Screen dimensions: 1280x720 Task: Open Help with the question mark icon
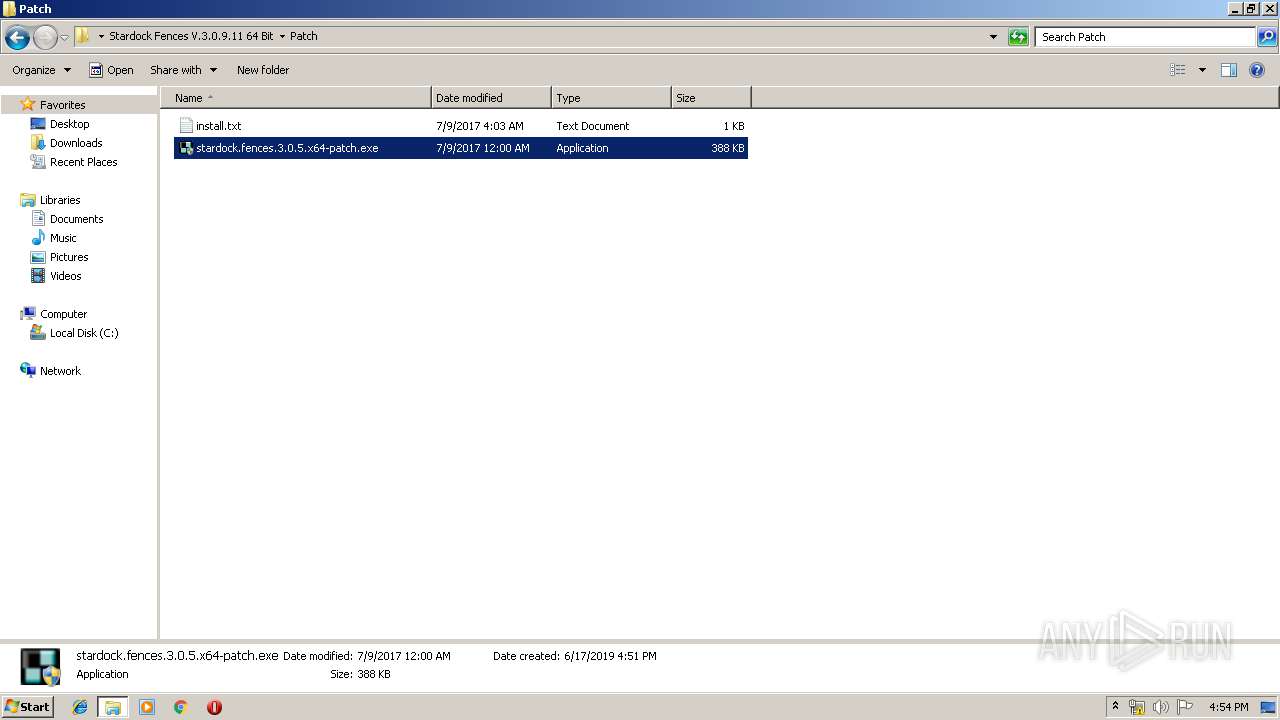(x=1258, y=70)
